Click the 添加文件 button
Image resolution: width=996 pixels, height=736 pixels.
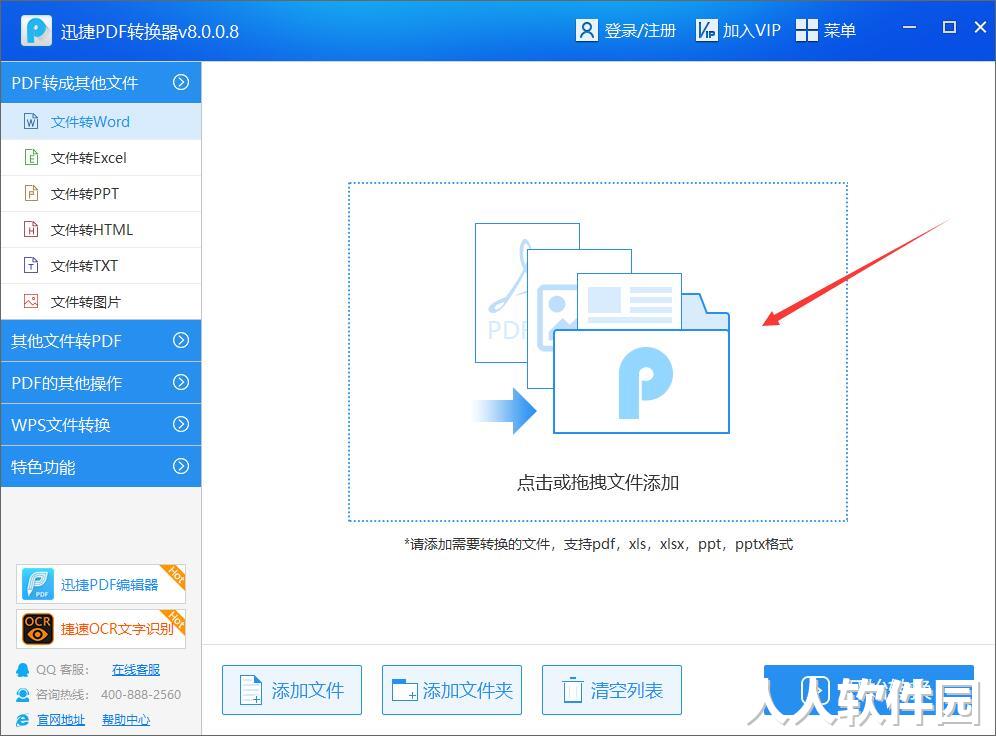pyautogui.click(x=292, y=690)
